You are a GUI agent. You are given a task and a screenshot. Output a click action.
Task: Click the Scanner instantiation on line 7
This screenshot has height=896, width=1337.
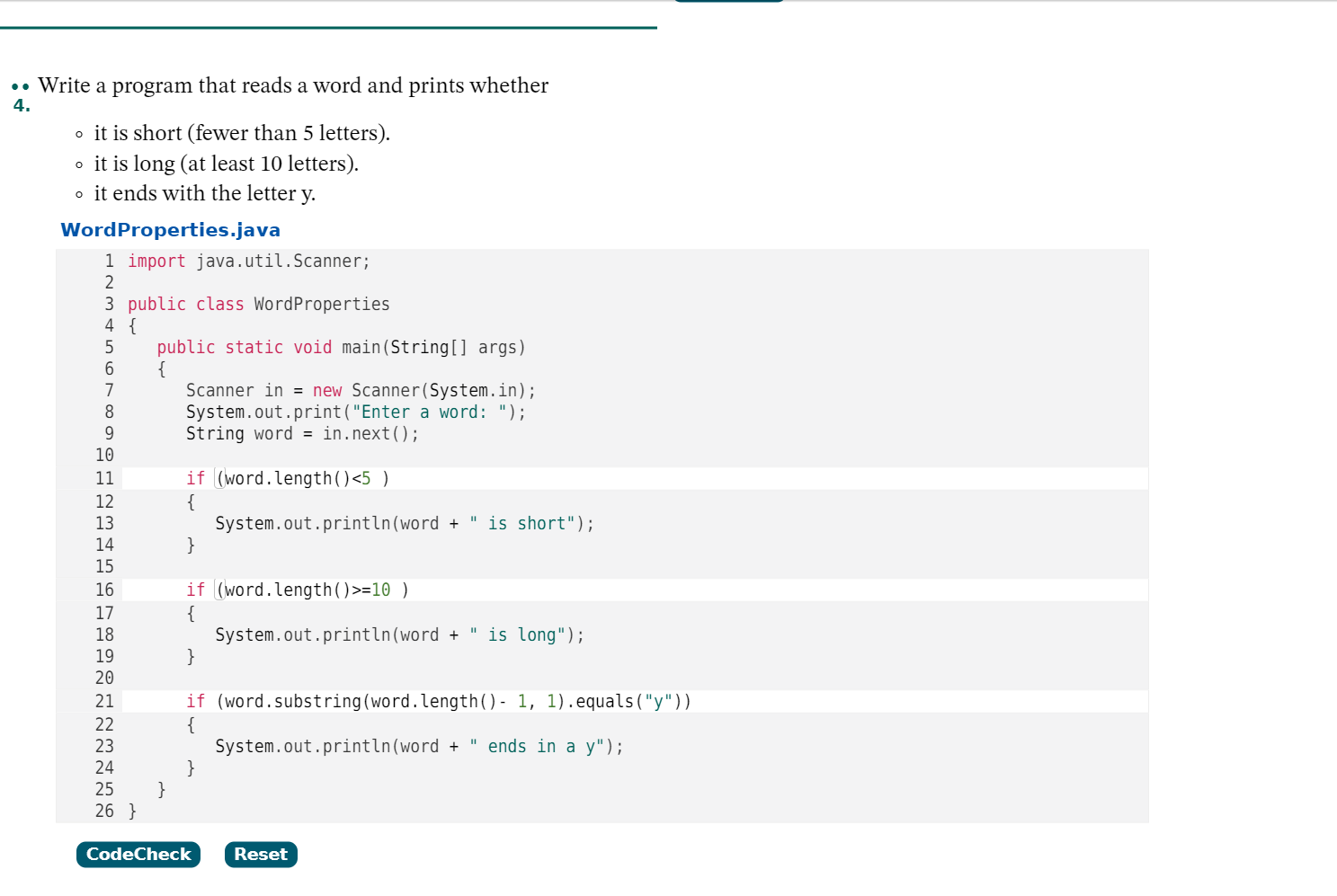click(x=360, y=390)
